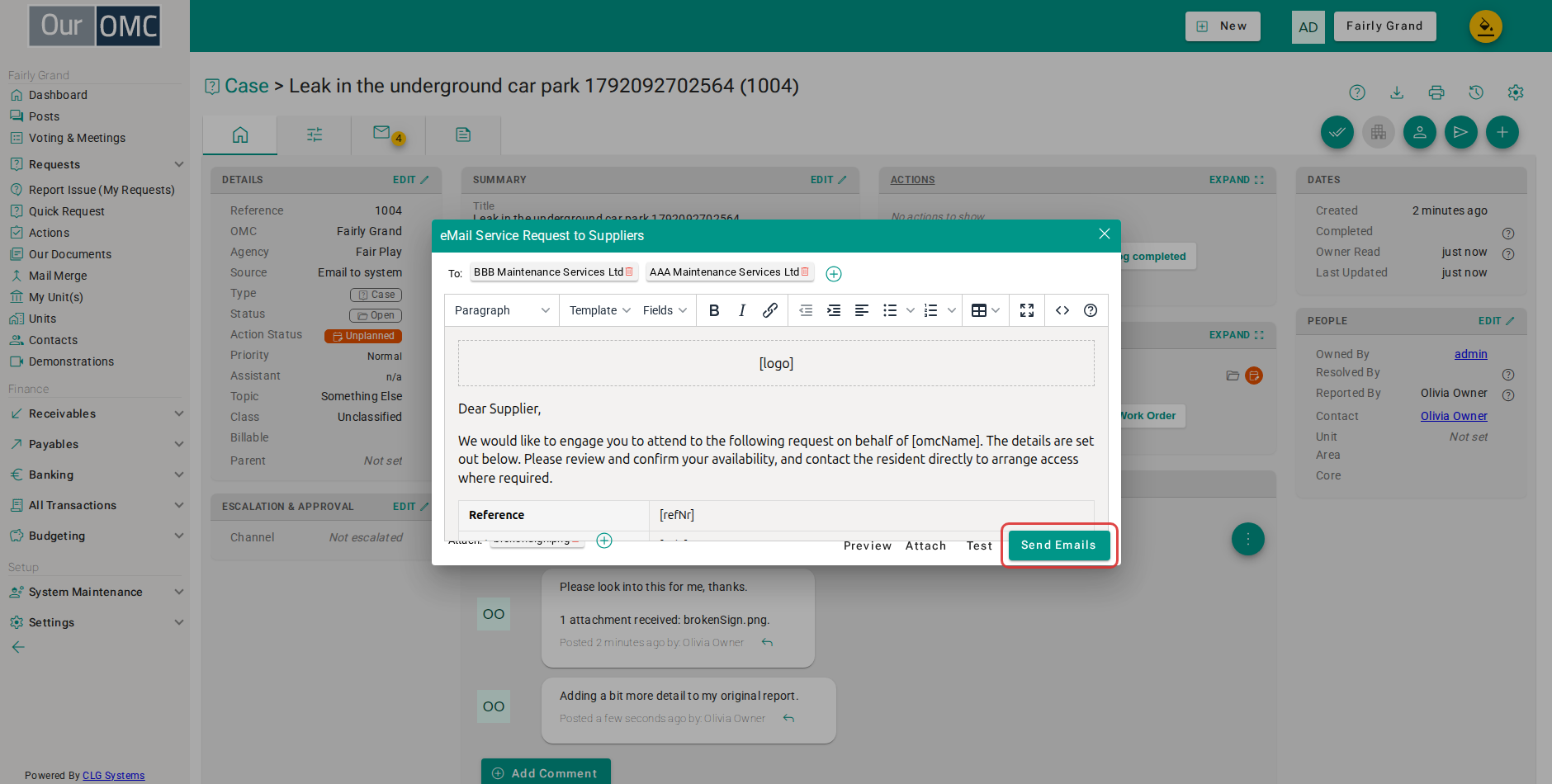This screenshot has width=1552, height=784.
Task: Decrease indent in the email editor
Action: (806, 310)
